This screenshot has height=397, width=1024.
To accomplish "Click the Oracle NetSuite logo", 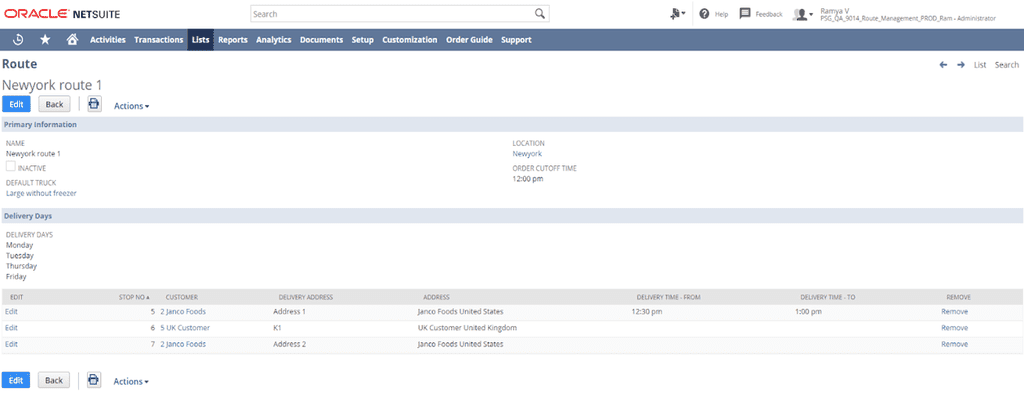I will pyautogui.click(x=62, y=14).
